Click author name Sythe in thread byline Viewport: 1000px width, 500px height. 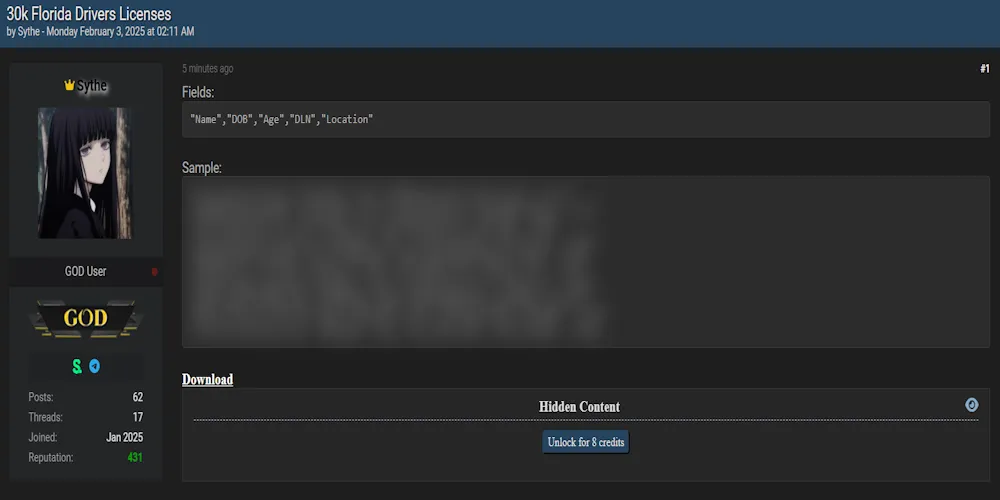[x=29, y=32]
